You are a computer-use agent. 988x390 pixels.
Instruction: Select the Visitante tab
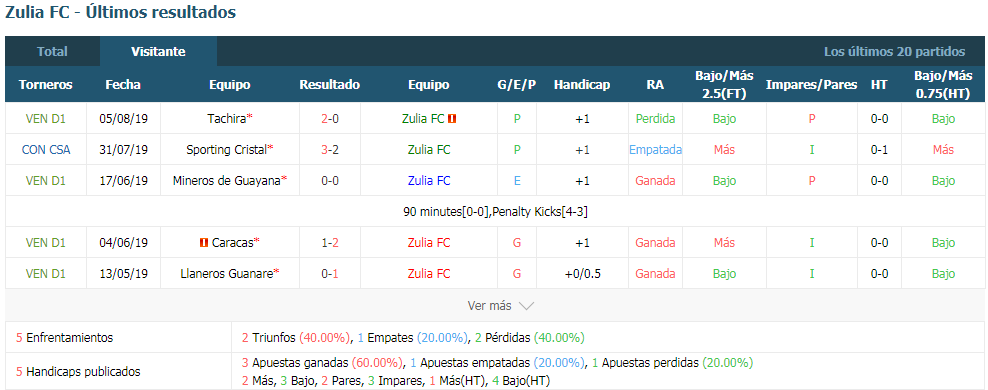(x=158, y=52)
